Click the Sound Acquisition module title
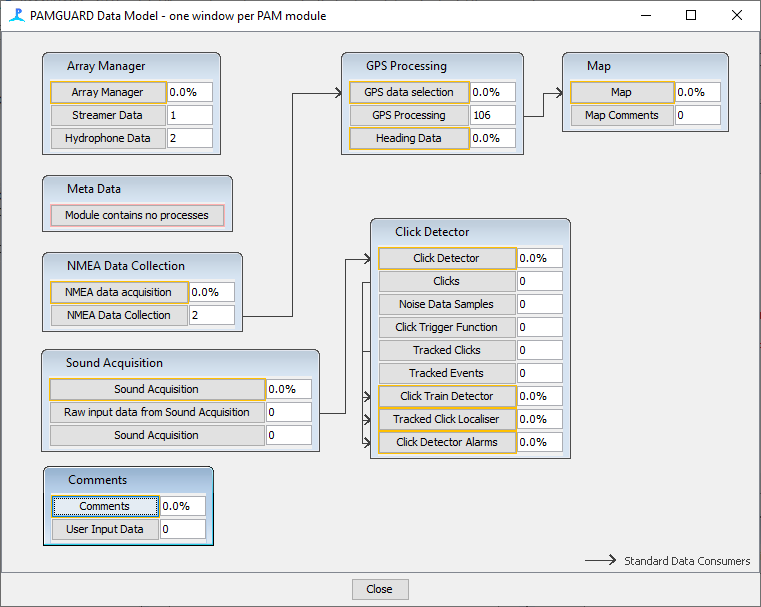This screenshot has height=607, width=761. click(114, 363)
